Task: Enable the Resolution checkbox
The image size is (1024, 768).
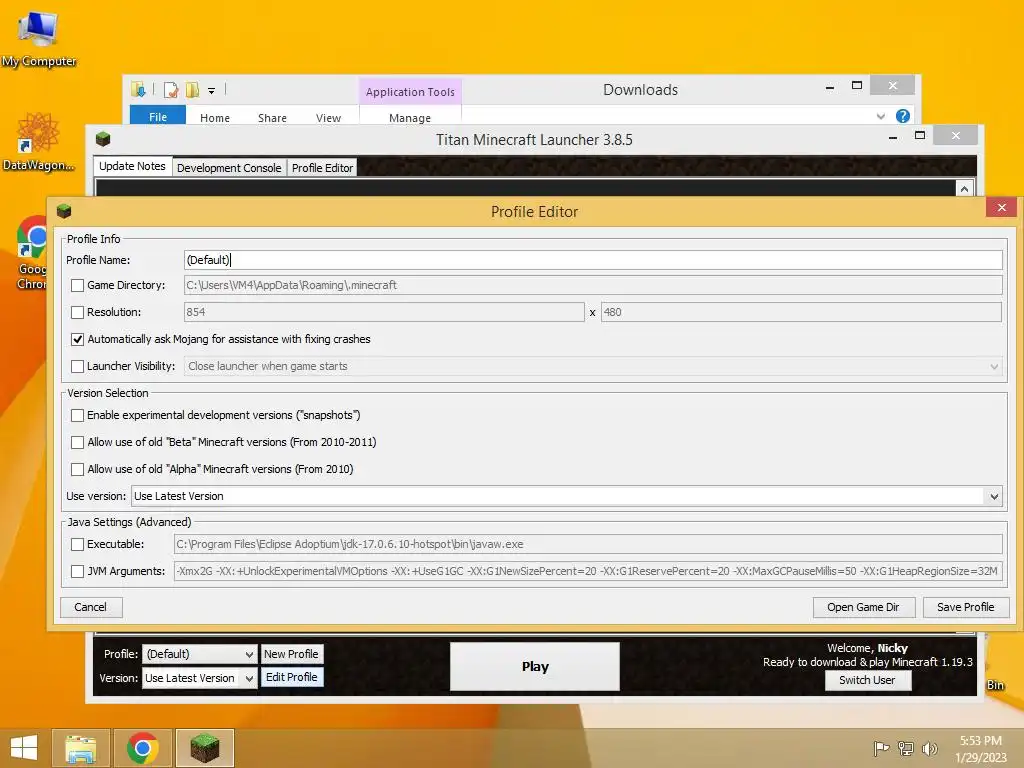Action: tap(78, 312)
